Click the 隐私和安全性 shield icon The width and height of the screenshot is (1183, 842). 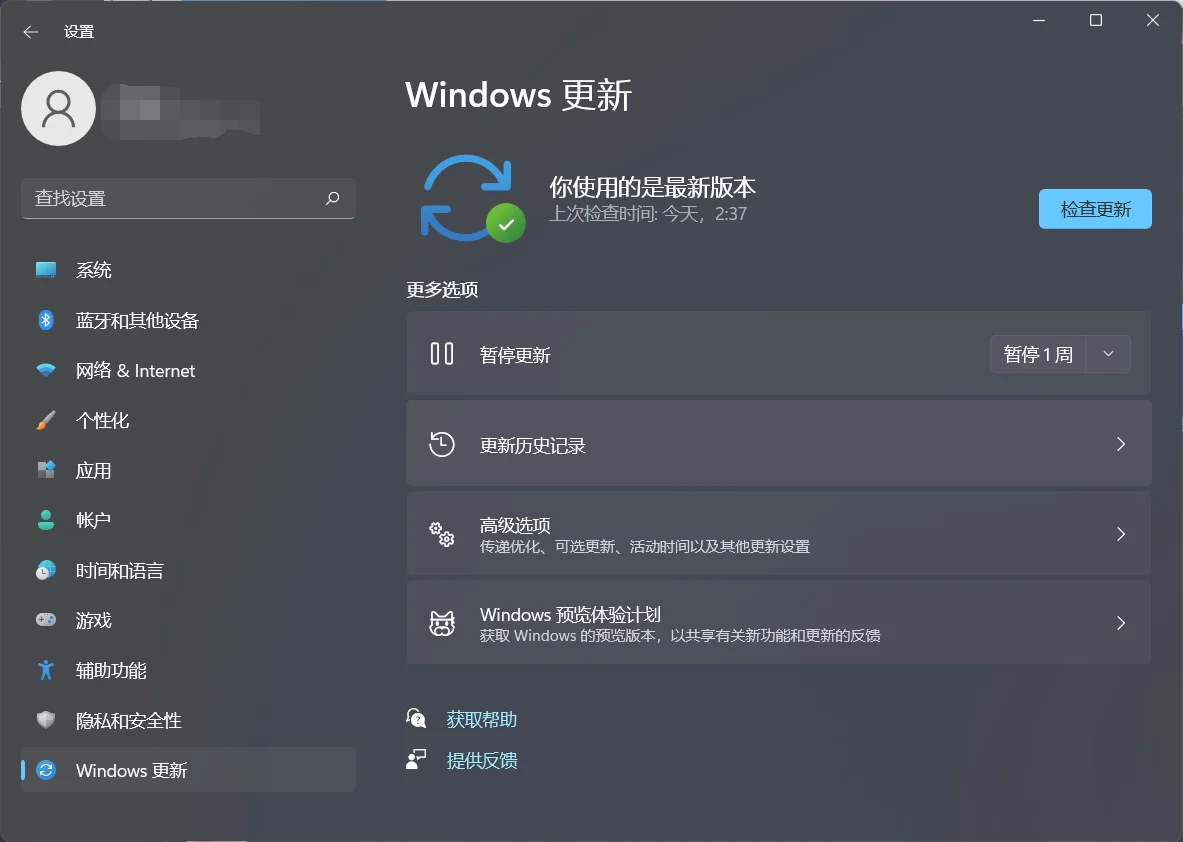(46, 720)
